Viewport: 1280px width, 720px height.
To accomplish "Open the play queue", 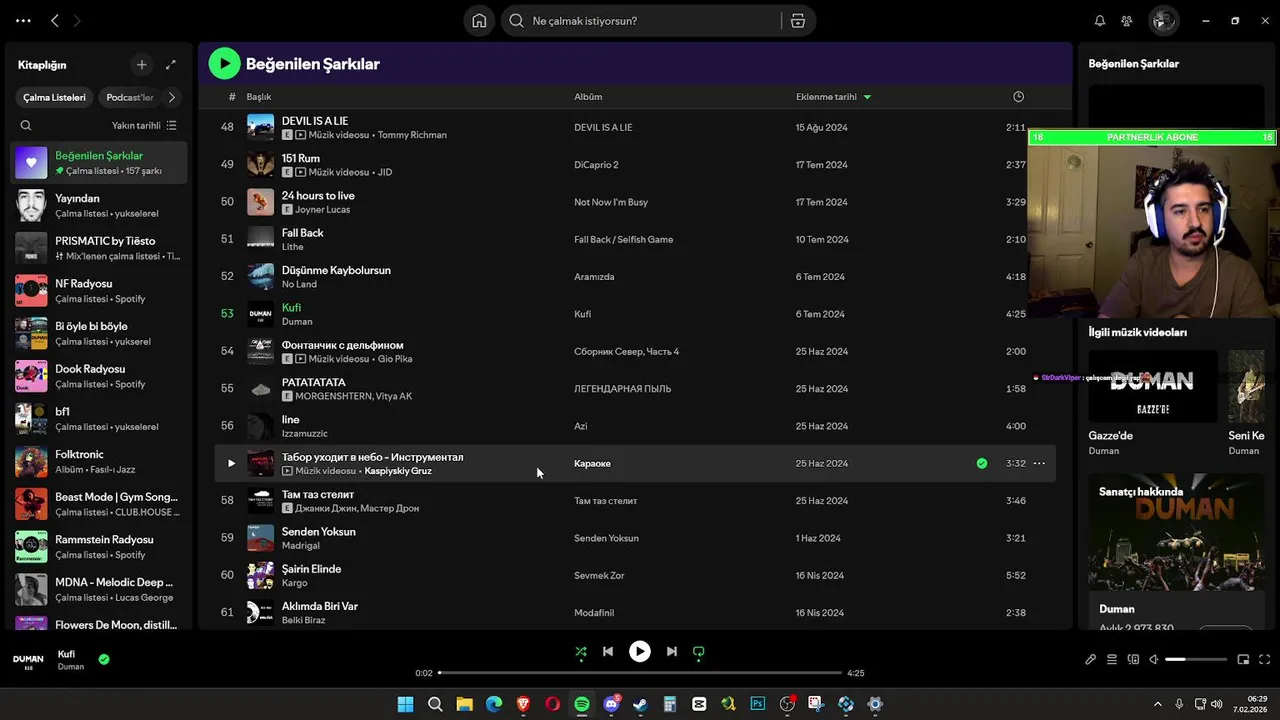I will tap(1112, 660).
